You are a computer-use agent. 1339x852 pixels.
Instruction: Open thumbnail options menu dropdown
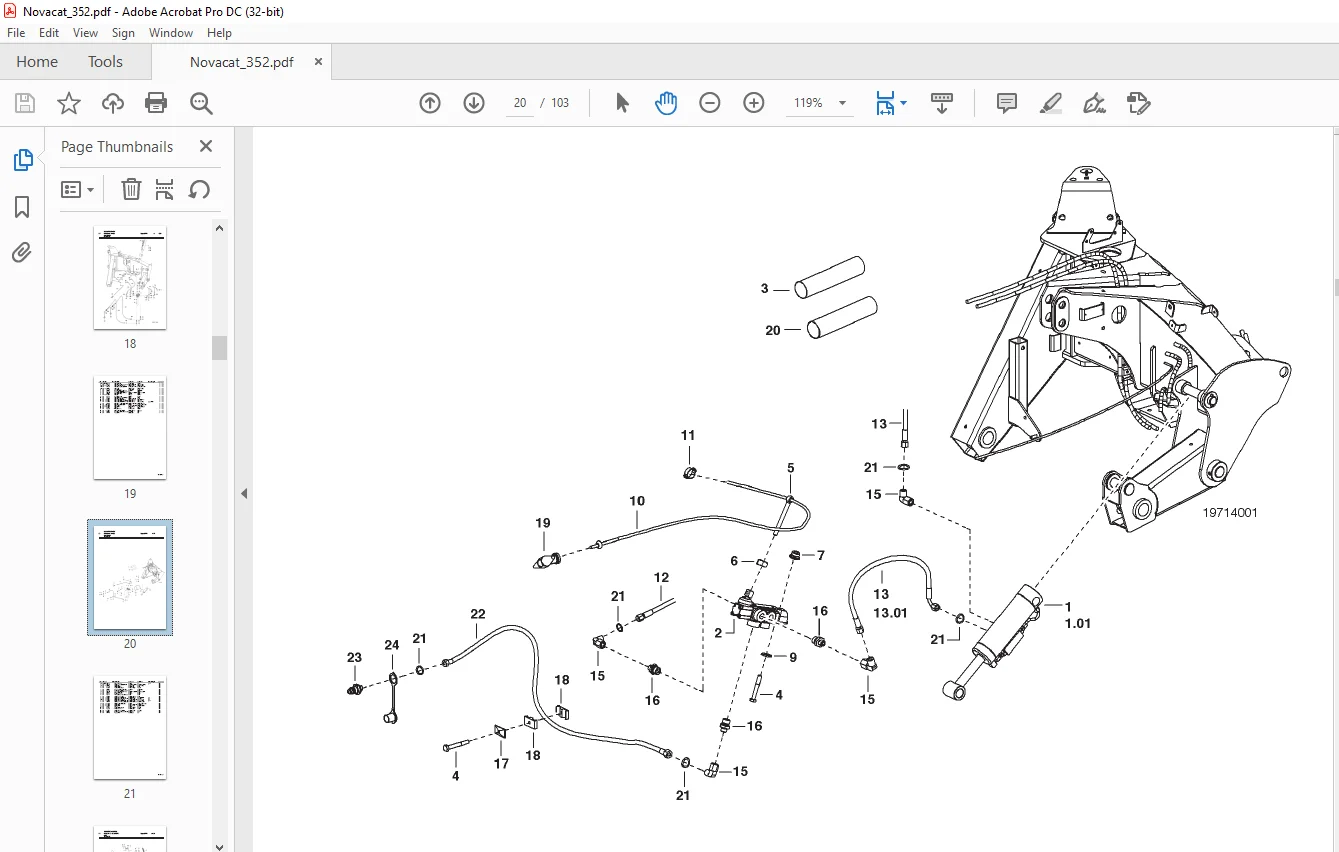77,189
